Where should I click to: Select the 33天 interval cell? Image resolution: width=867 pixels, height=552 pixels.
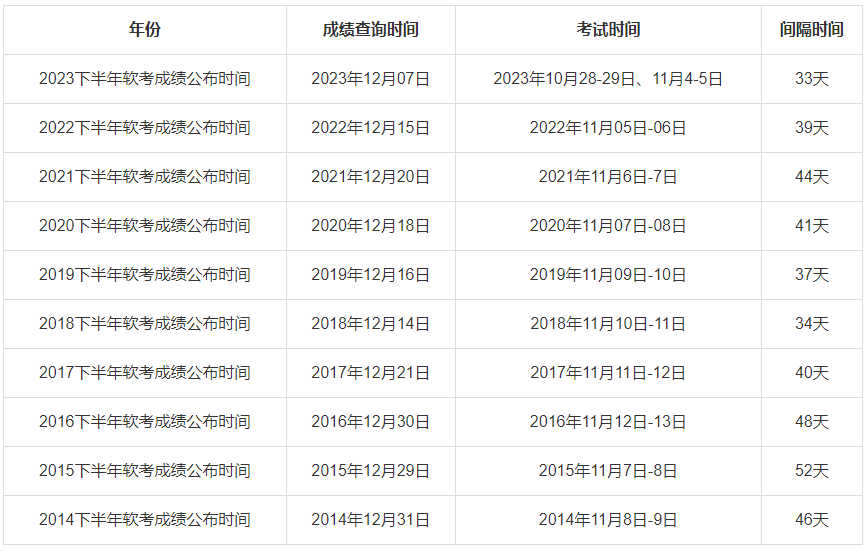812,79
